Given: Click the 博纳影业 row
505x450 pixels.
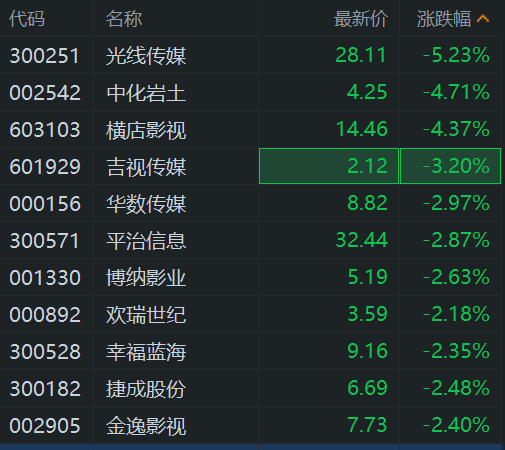Looking at the screenshot, I should point(251,277).
